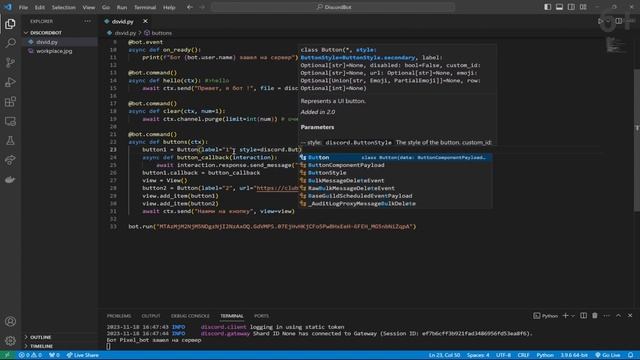Toggle the primary side bar layout
Viewport: 640px width, 360px height.
click(548, 7)
